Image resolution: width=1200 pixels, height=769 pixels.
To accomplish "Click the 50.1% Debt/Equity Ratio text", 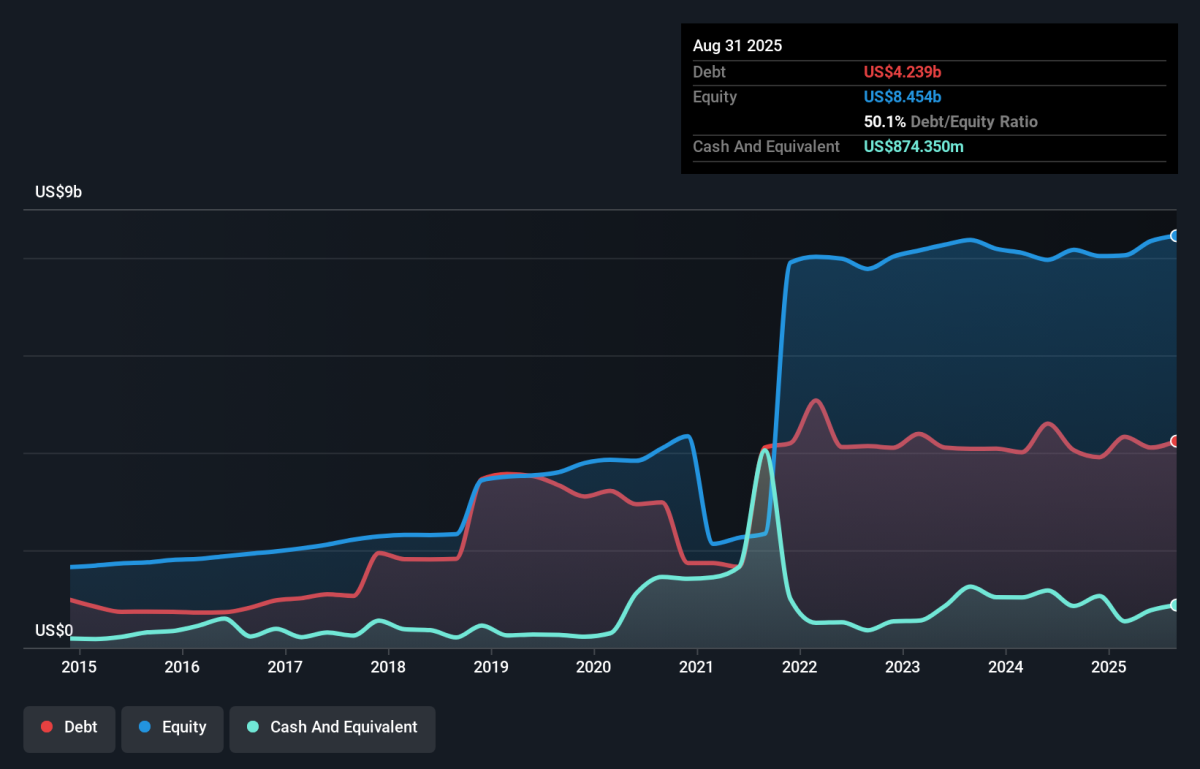I will 950,122.
